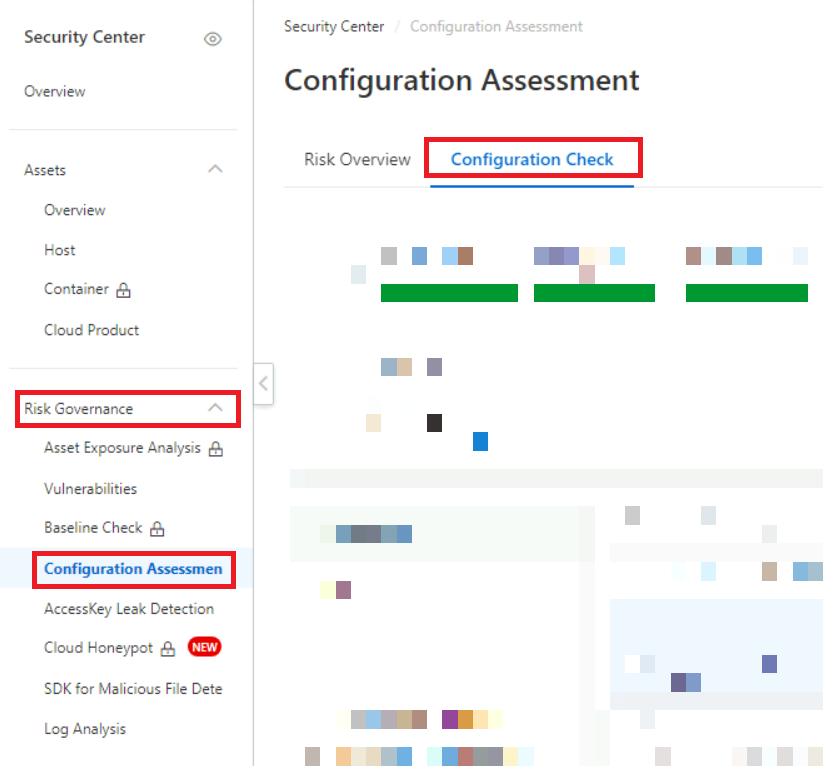Open SDK for Malicious File Detection

[133, 688]
